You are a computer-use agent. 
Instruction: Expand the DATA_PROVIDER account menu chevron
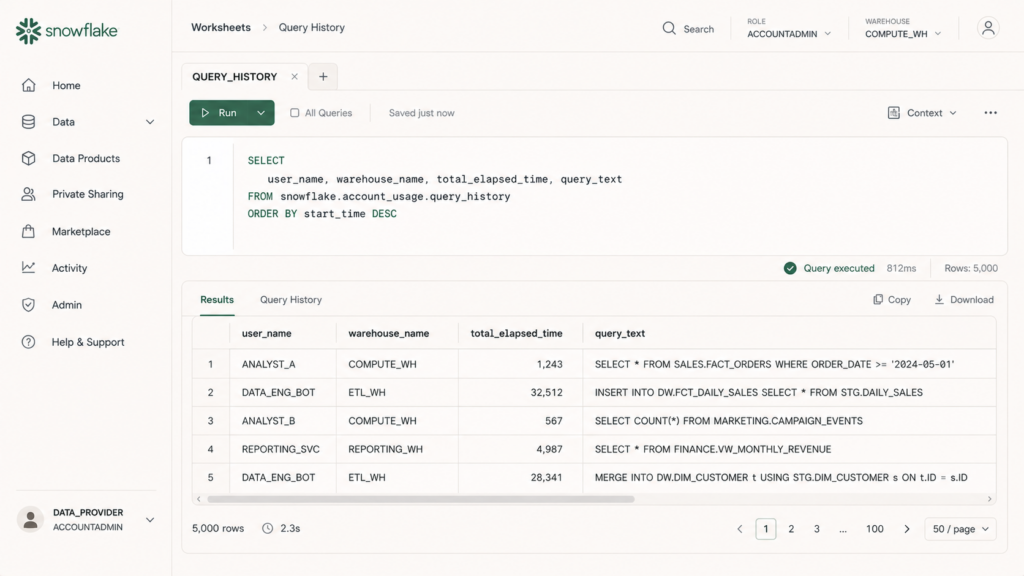click(x=150, y=520)
